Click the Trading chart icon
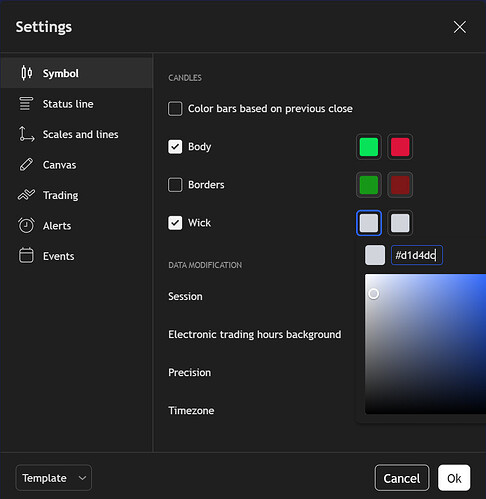The image size is (486, 499). (x=26, y=195)
